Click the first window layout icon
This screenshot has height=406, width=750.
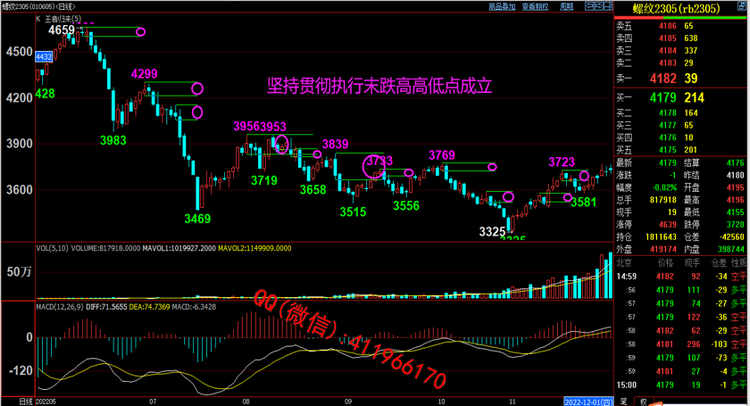click(x=589, y=6)
